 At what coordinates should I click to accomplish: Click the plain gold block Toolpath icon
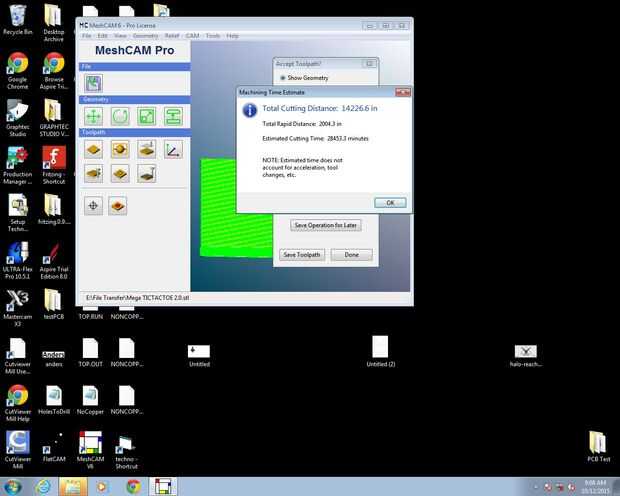pos(94,150)
